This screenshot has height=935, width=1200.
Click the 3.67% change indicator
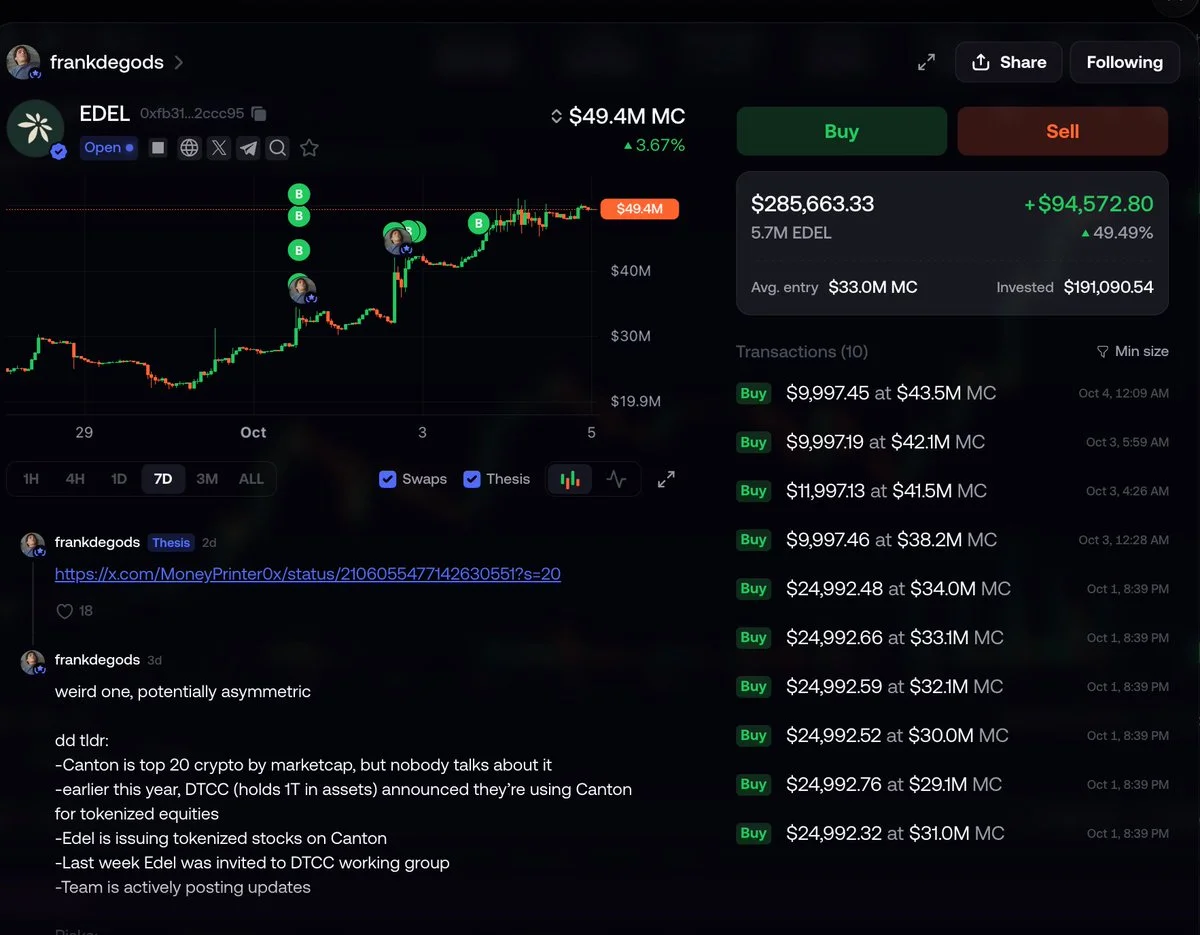pos(654,146)
